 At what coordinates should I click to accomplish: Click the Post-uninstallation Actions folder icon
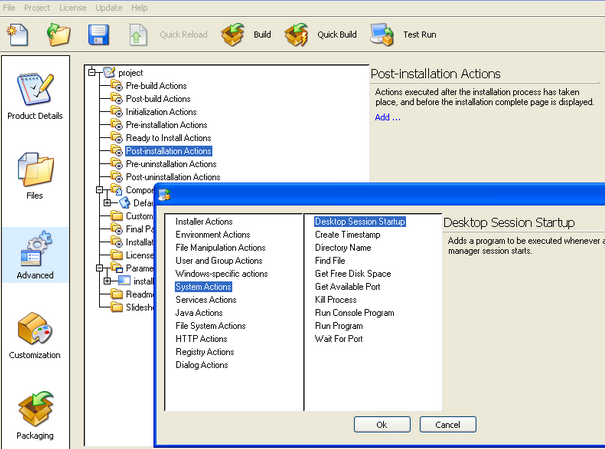click(117, 177)
